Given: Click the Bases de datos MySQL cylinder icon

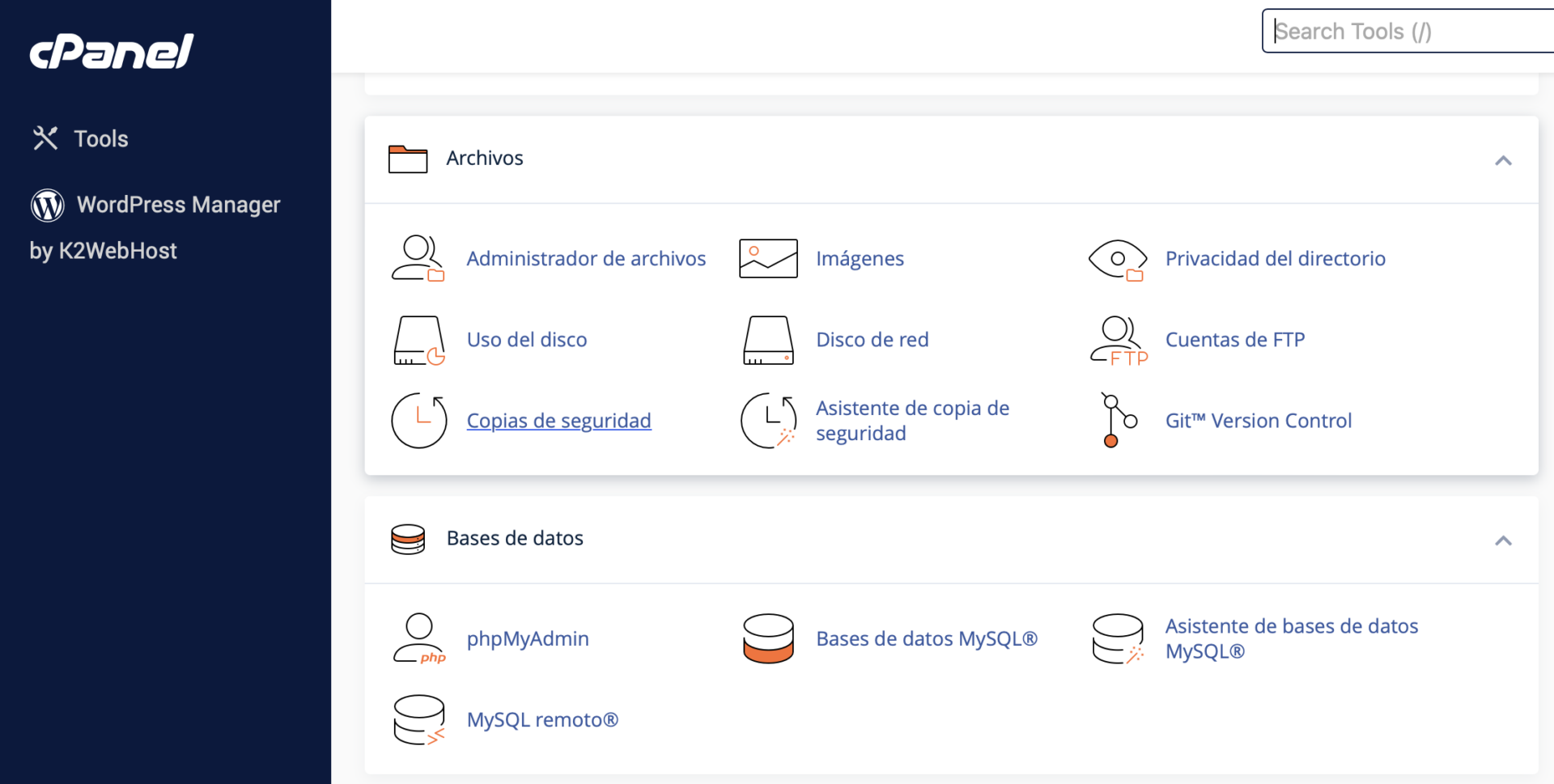Looking at the screenshot, I should point(768,638).
